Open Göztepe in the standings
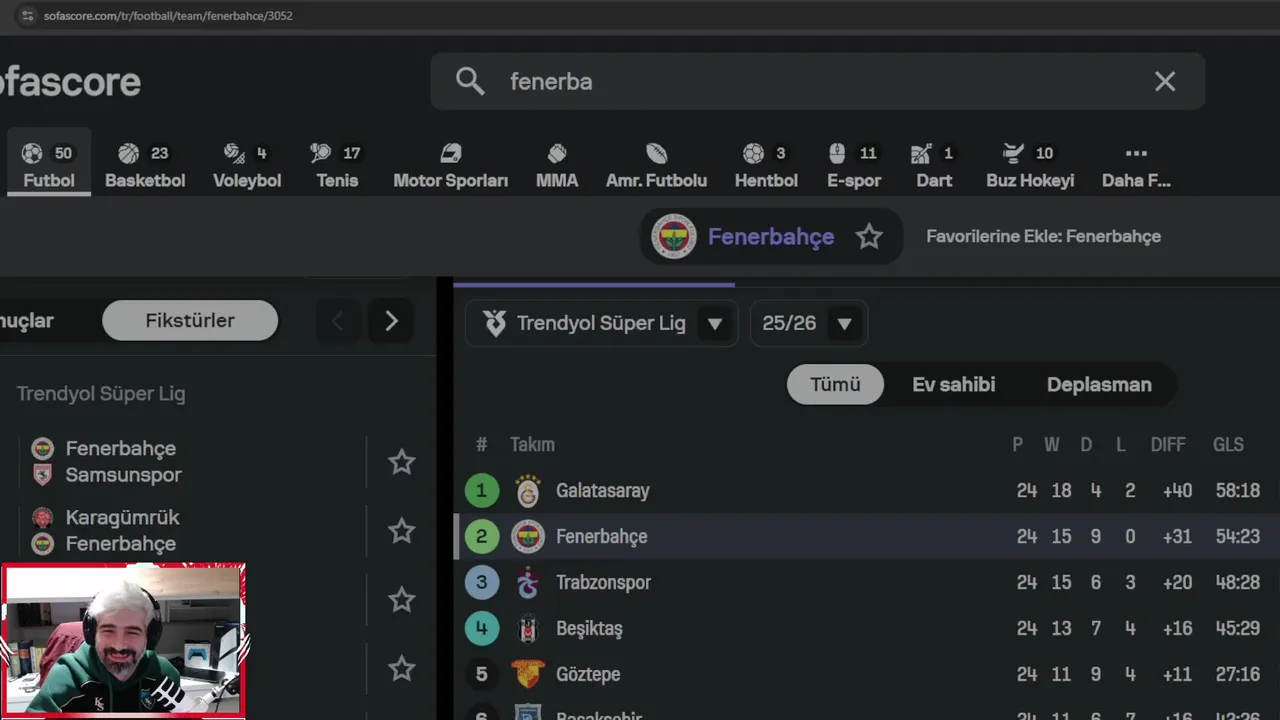 point(588,675)
